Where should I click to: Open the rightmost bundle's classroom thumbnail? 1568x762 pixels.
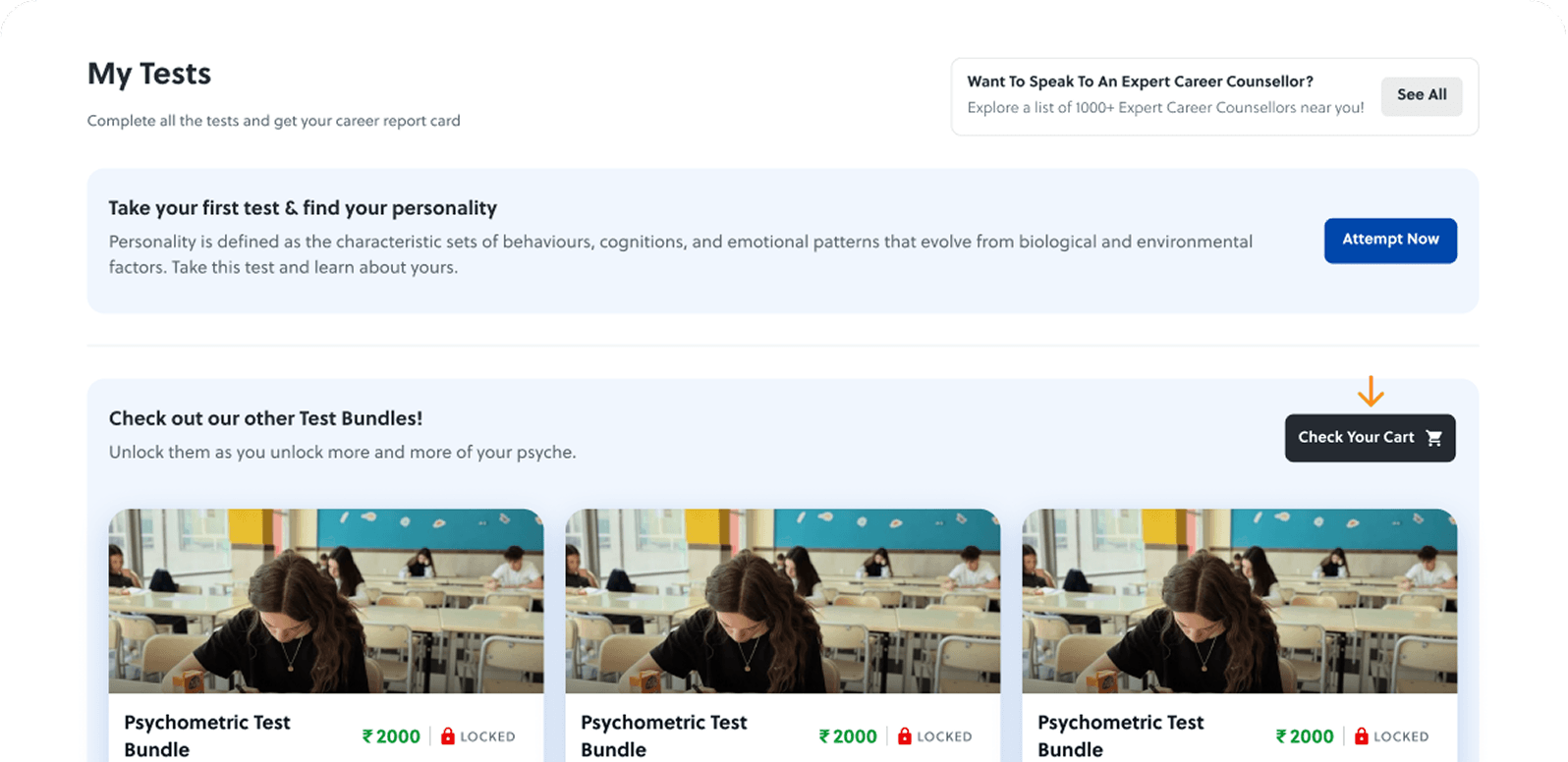click(1240, 600)
